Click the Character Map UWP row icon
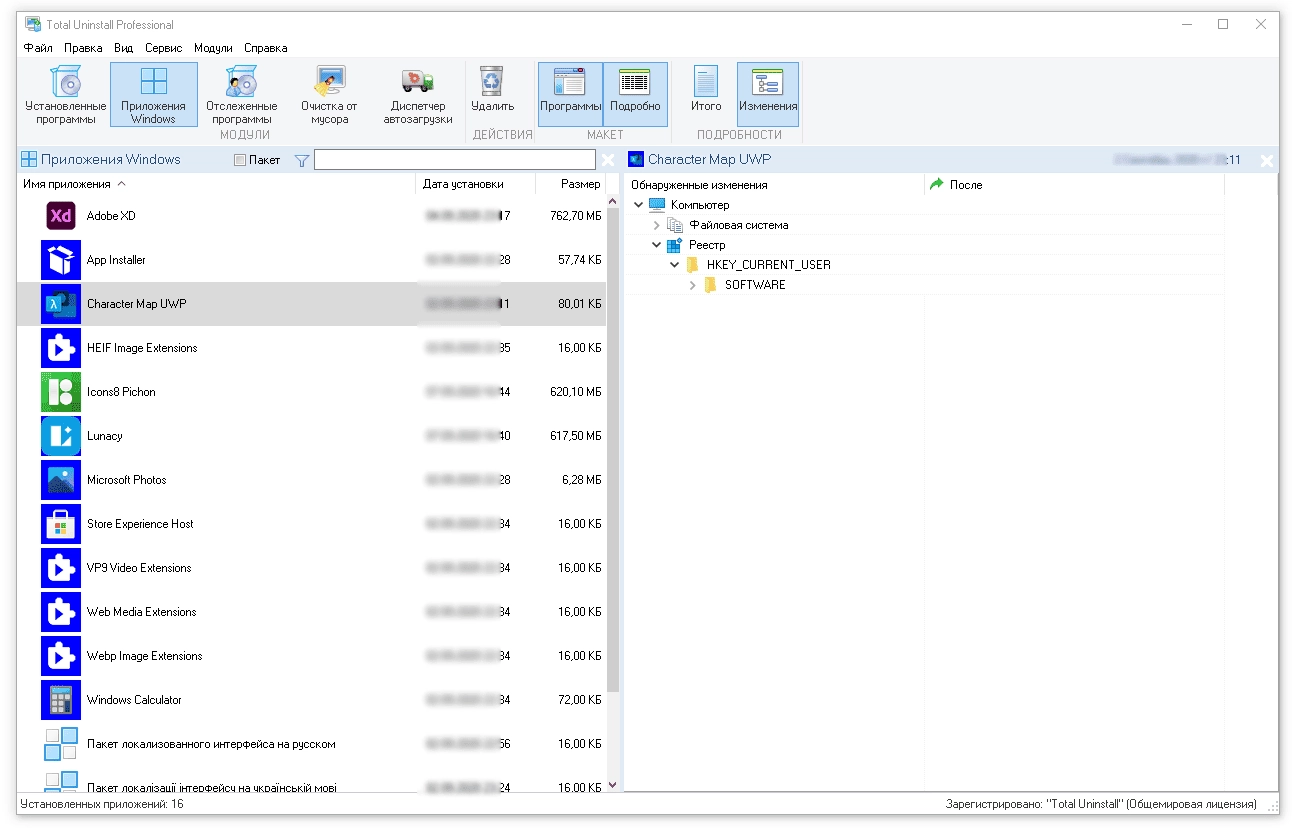This screenshot has width=1300, height=830. (x=61, y=304)
